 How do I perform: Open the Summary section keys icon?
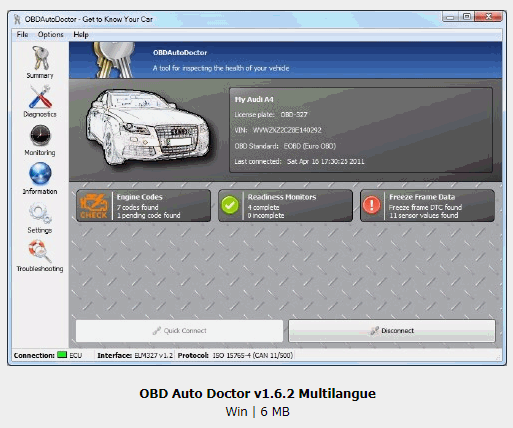(x=40, y=58)
